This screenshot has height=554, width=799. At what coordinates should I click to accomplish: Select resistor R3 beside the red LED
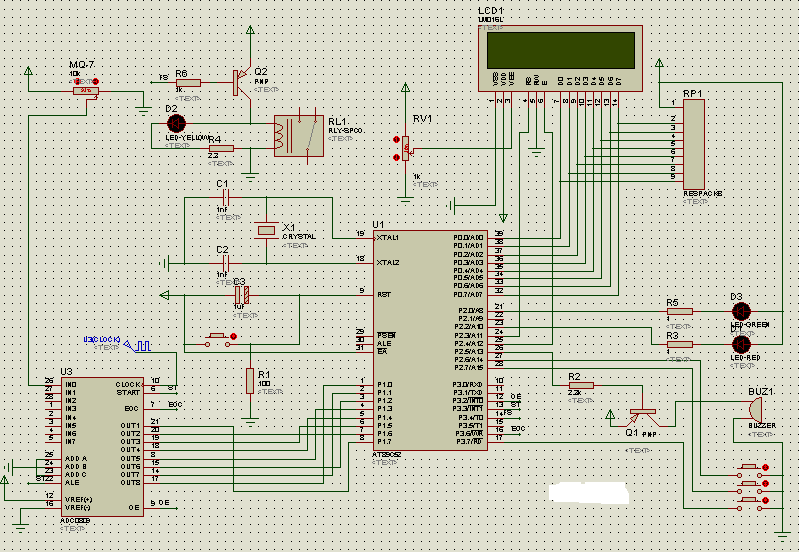pyautogui.click(x=680, y=345)
